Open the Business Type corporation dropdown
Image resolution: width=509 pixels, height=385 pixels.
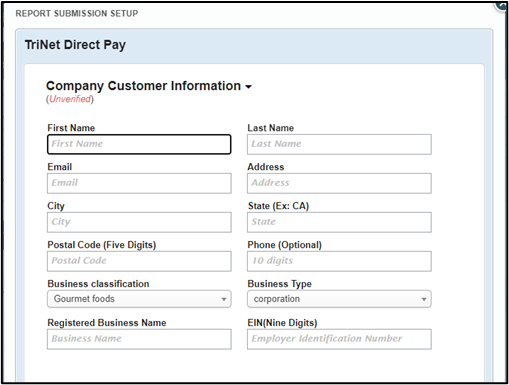coord(339,299)
